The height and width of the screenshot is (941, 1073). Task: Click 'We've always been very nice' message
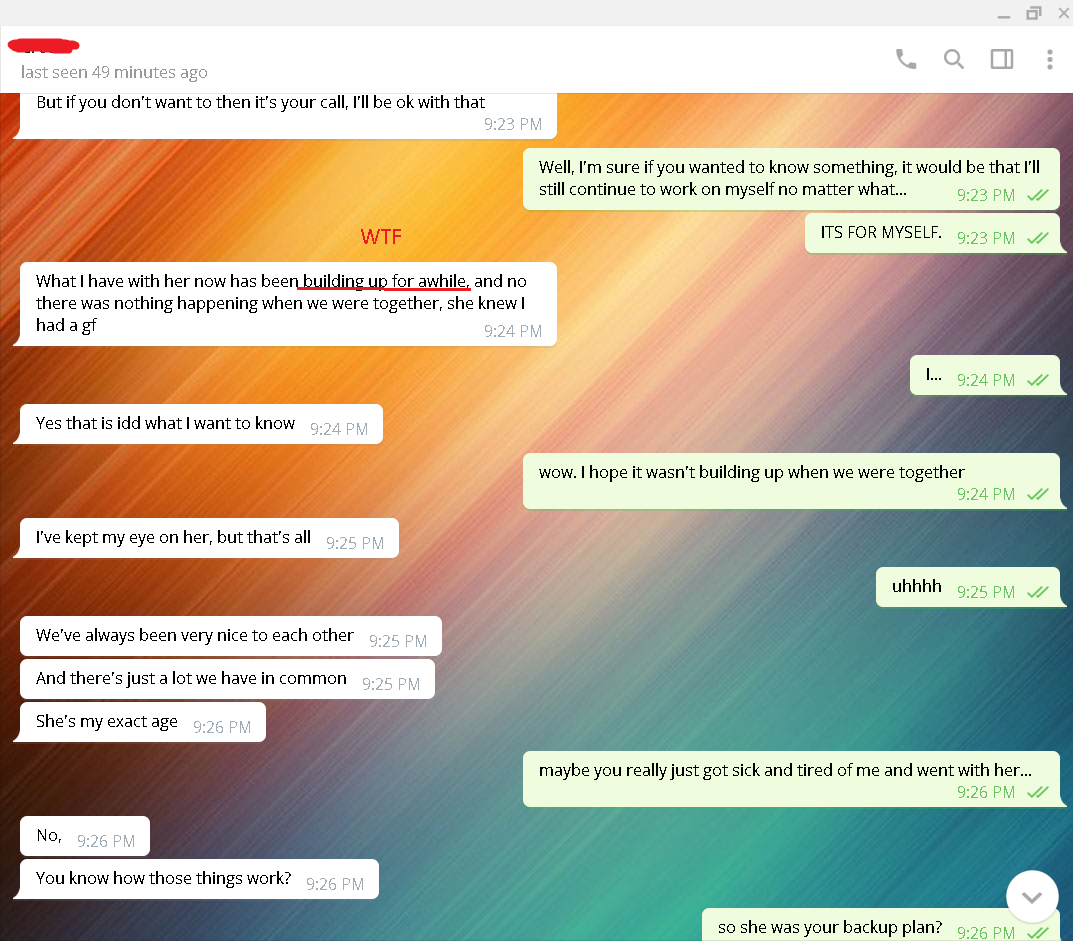pos(231,636)
